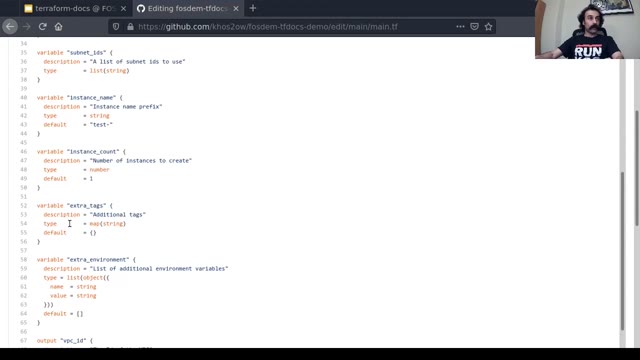The width and height of the screenshot is (640, 360).
Task: Bookmark this page with the star icon
Action: pyautogui.click(x=489, y=27)
